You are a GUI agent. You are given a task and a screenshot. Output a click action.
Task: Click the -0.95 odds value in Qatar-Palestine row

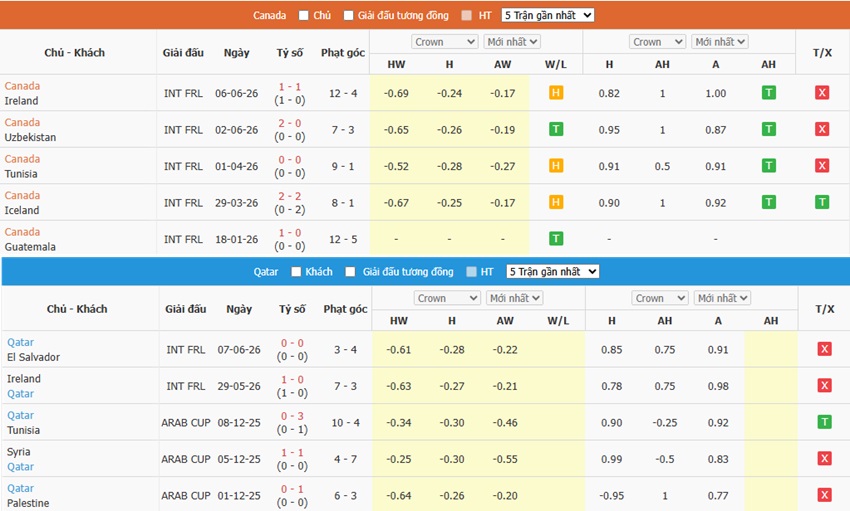611,496
